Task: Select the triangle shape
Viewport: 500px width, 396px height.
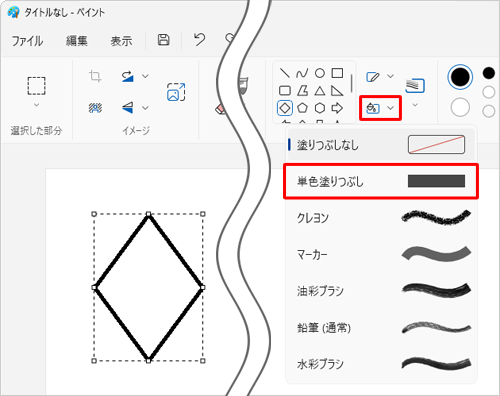Action: 320,90
